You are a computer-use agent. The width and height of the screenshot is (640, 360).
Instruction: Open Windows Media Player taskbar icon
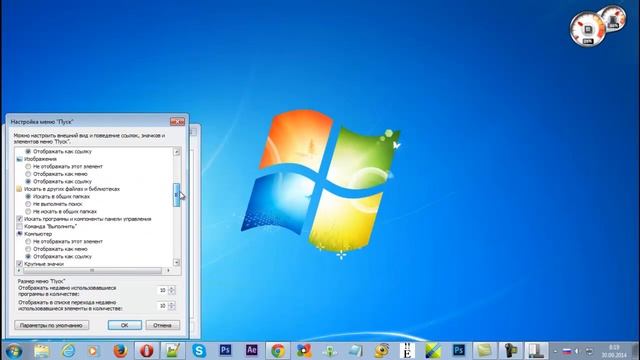pos(93,351)
